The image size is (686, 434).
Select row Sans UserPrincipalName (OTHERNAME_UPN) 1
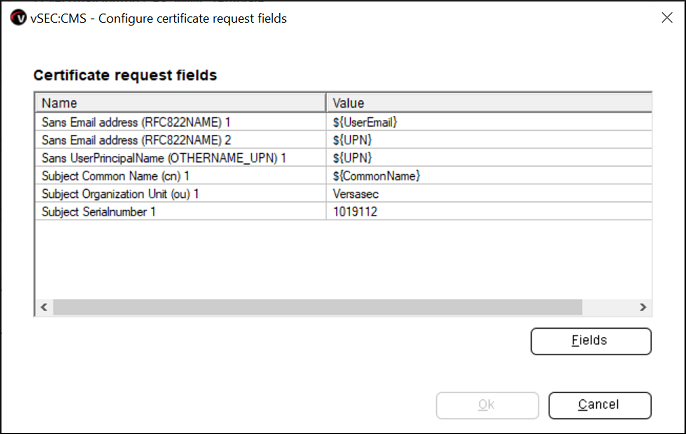tap(343, 158)
